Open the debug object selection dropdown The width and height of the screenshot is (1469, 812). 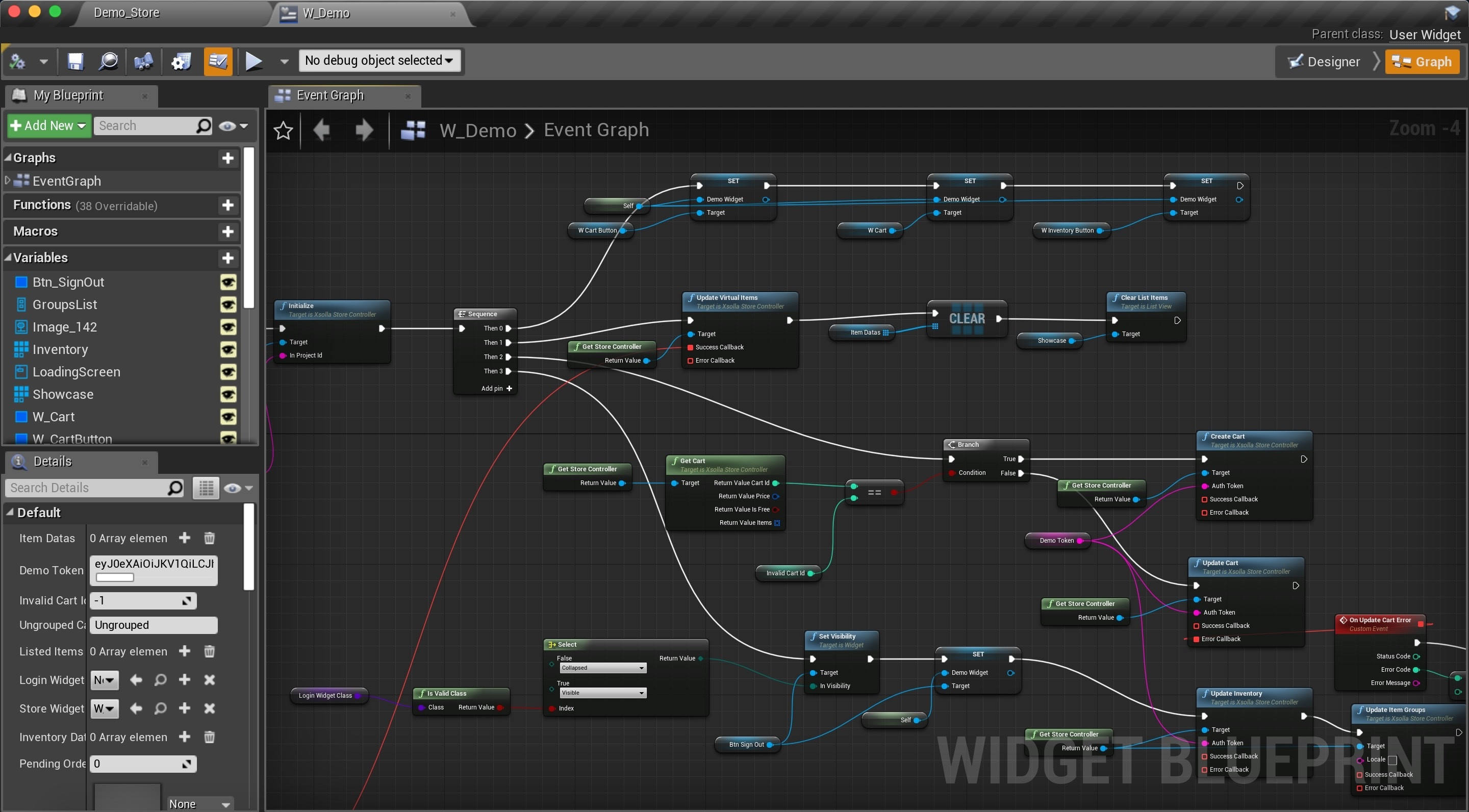click(x=379, y=61)
